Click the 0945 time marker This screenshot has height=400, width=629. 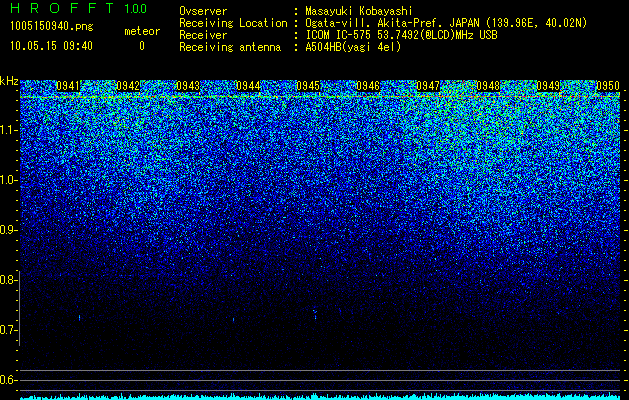tap(308, 86)
